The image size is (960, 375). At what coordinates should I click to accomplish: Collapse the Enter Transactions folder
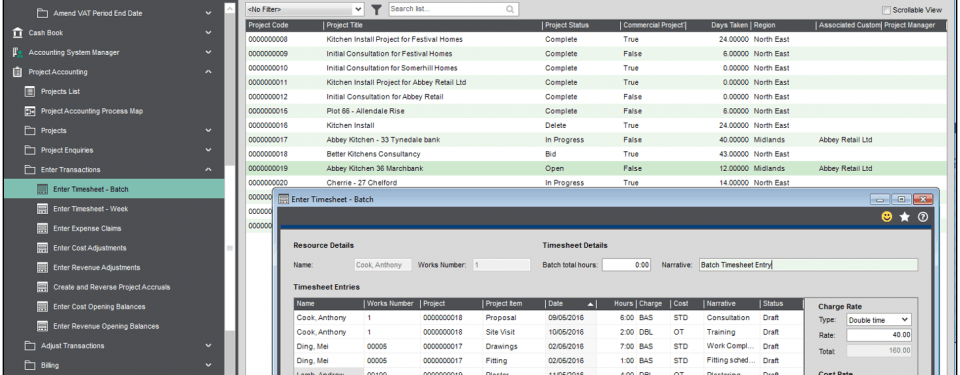click(208, 170)
